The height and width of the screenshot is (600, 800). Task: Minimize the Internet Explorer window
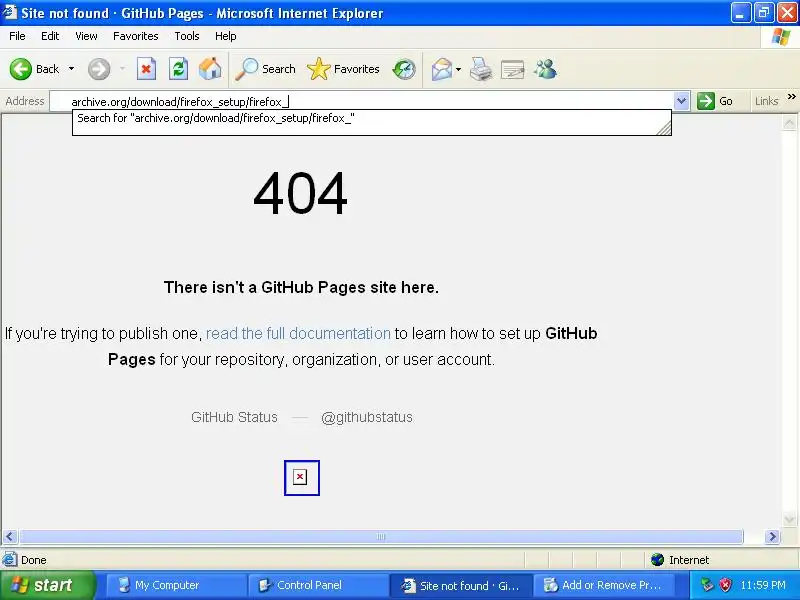point(740,13)
